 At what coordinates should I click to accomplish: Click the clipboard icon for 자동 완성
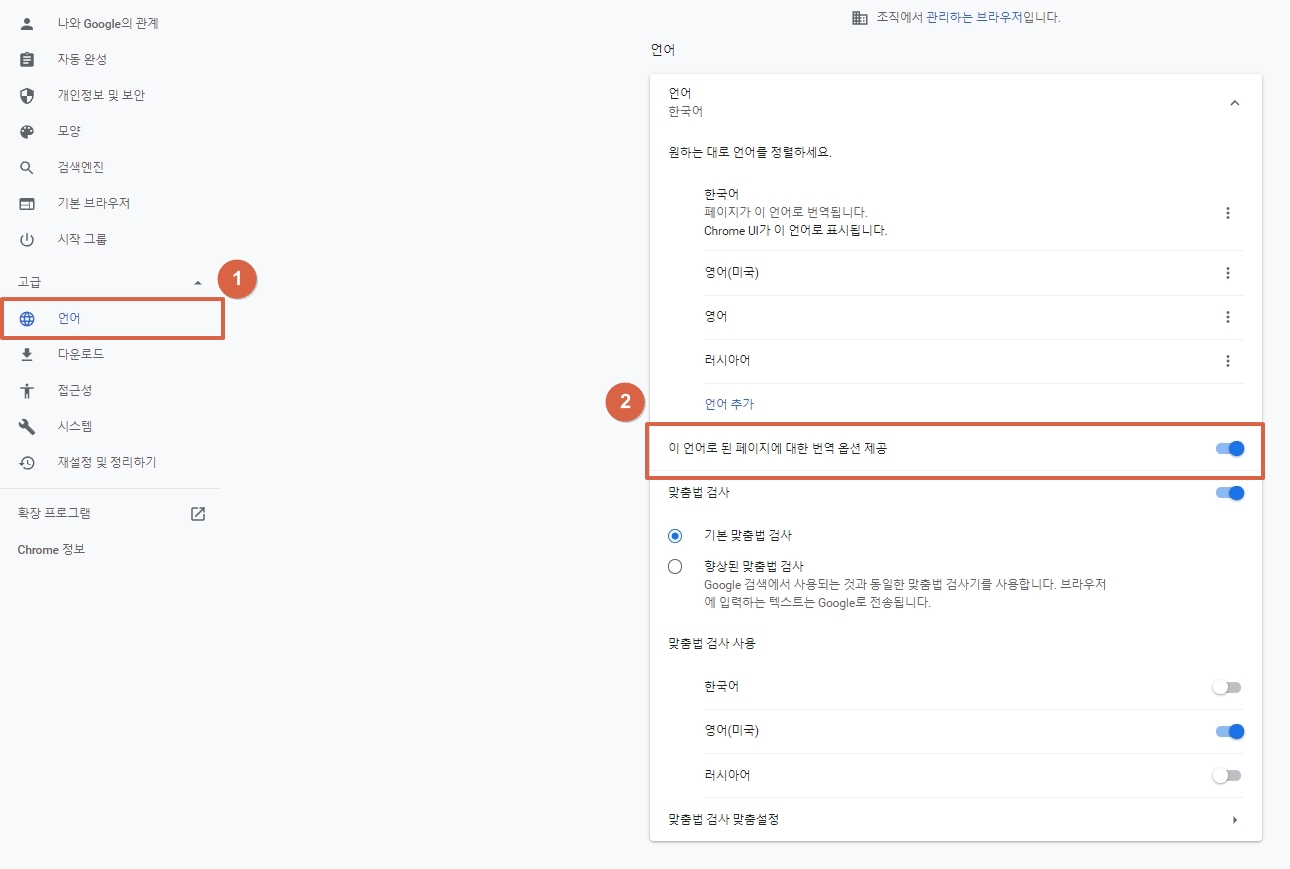[27, 59]
